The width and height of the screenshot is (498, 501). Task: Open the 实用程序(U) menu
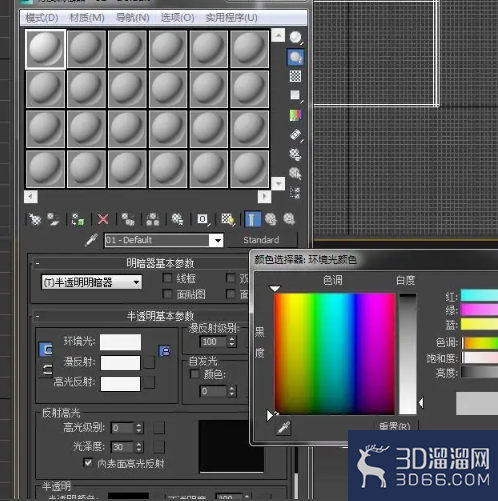[x=231, y=18]
